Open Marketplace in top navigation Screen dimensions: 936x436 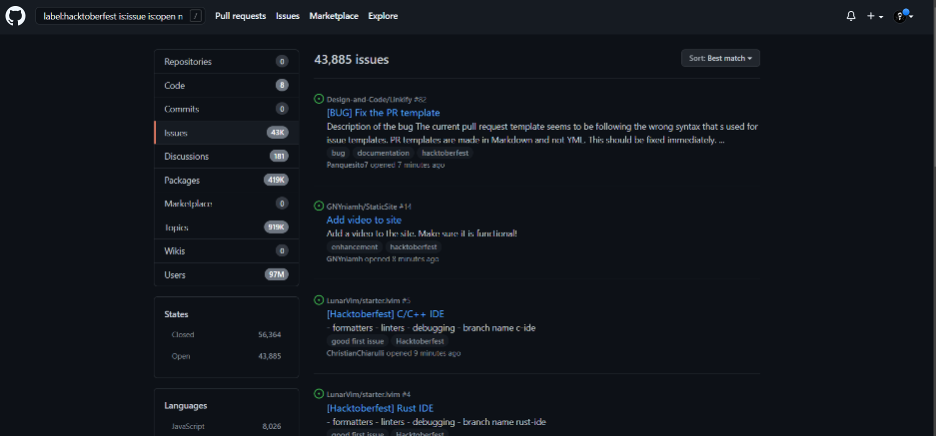pyautogui.click(x=334, y=16)
